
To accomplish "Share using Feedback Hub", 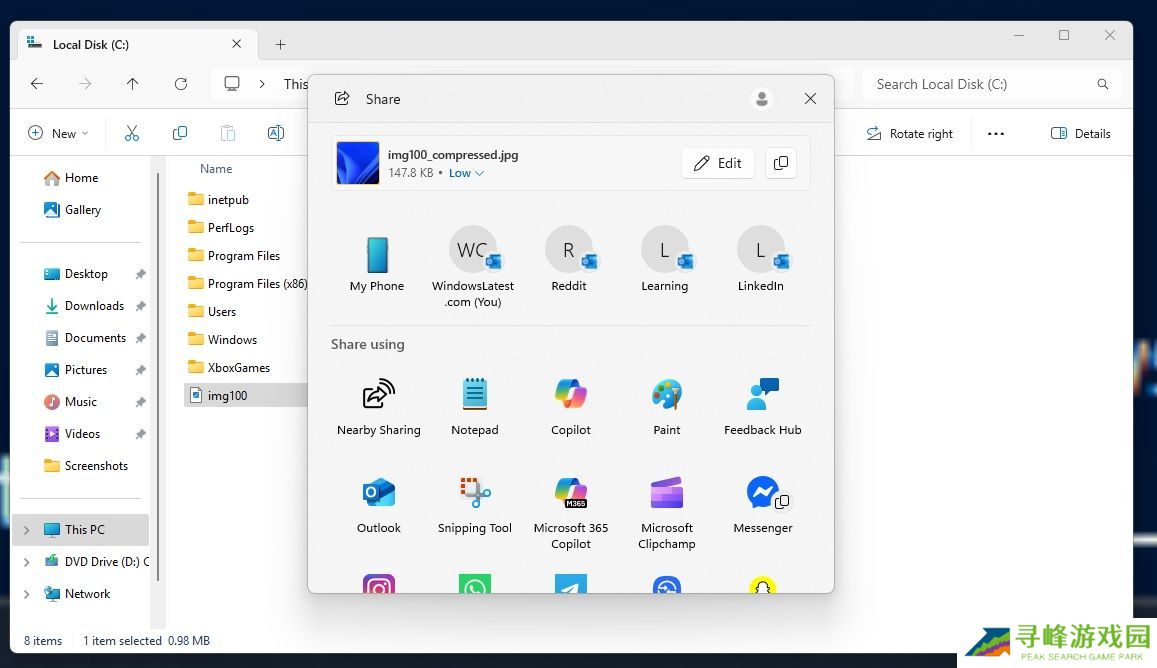I will pyautogui.click(x=762, y=407).
